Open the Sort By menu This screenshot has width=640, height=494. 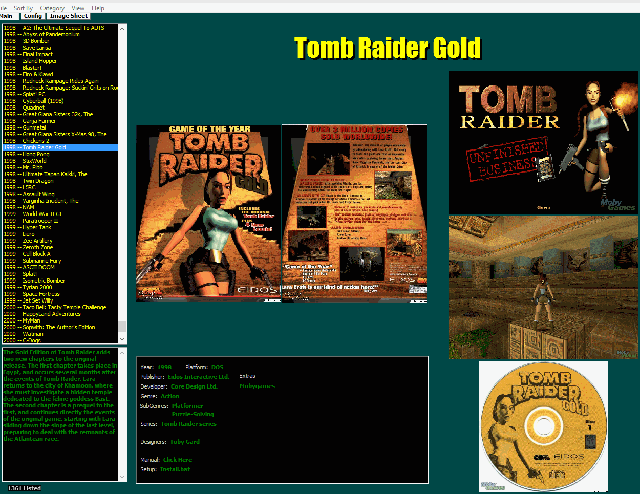pyautogui.click(x=23, y=8)
